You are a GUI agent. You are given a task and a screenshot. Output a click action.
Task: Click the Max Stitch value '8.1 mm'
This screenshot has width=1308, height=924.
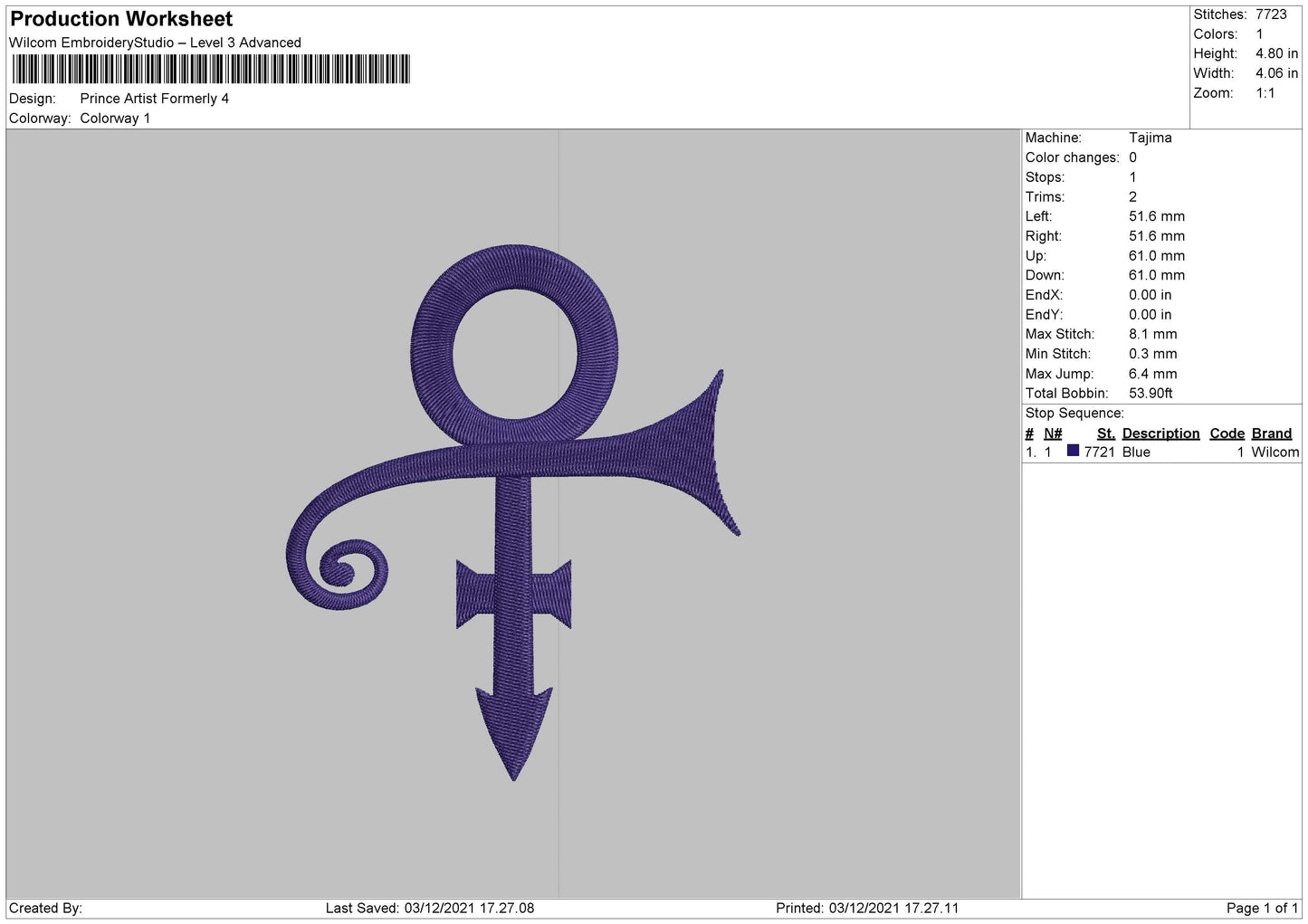tap(1153, 334)
